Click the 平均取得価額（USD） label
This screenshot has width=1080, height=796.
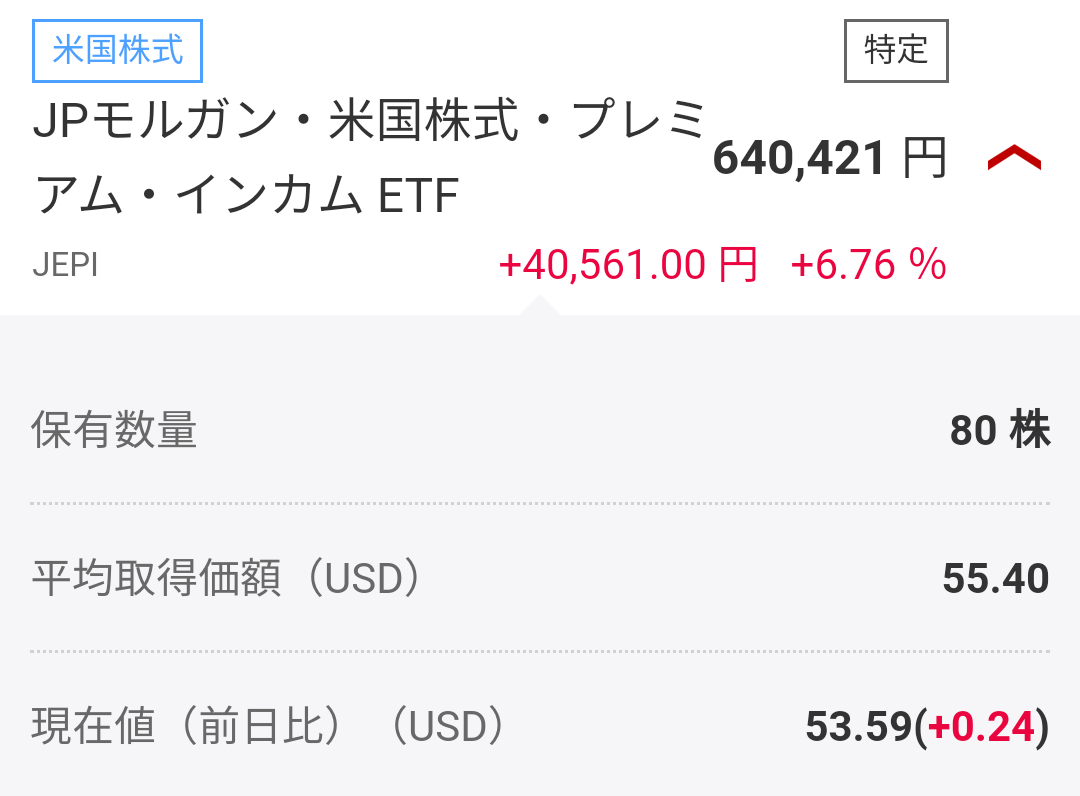[x=230, y=578]
